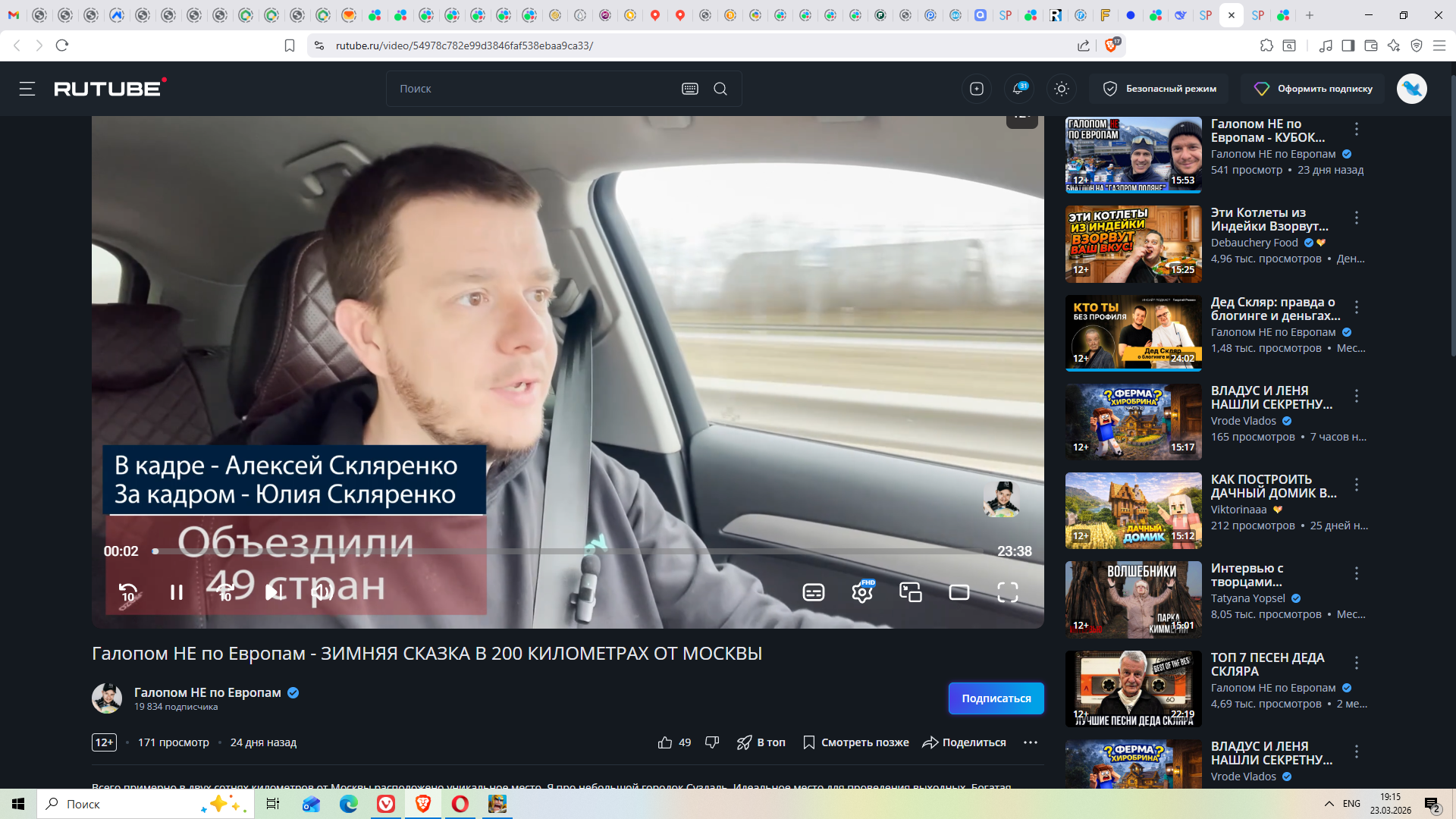This screenshot has width=1456, height=819.
Task: Like the video with thumbs up
Action: tap(665, 742)
